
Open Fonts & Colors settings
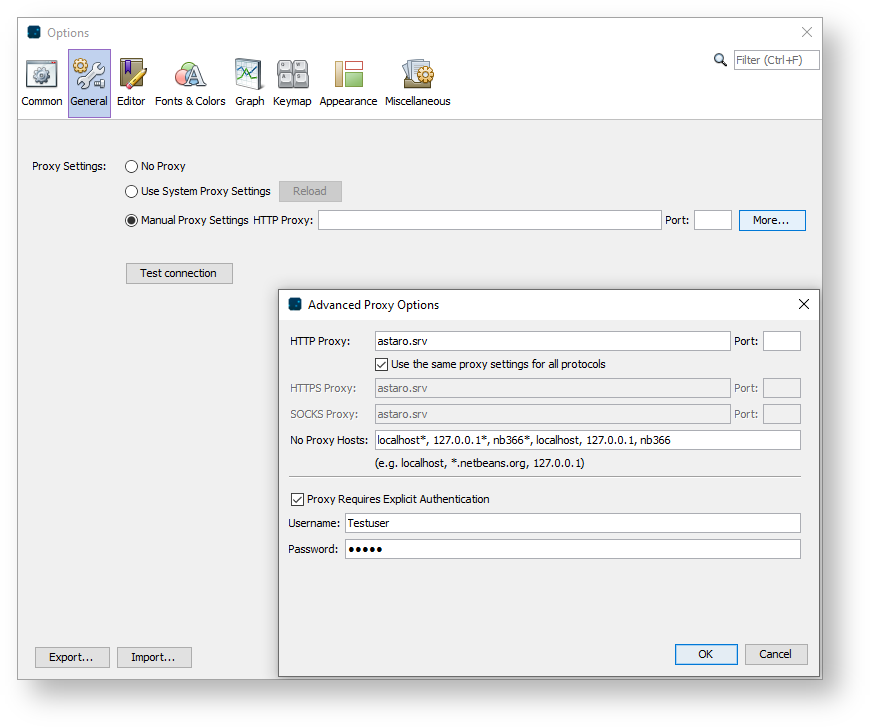(190, 83)
